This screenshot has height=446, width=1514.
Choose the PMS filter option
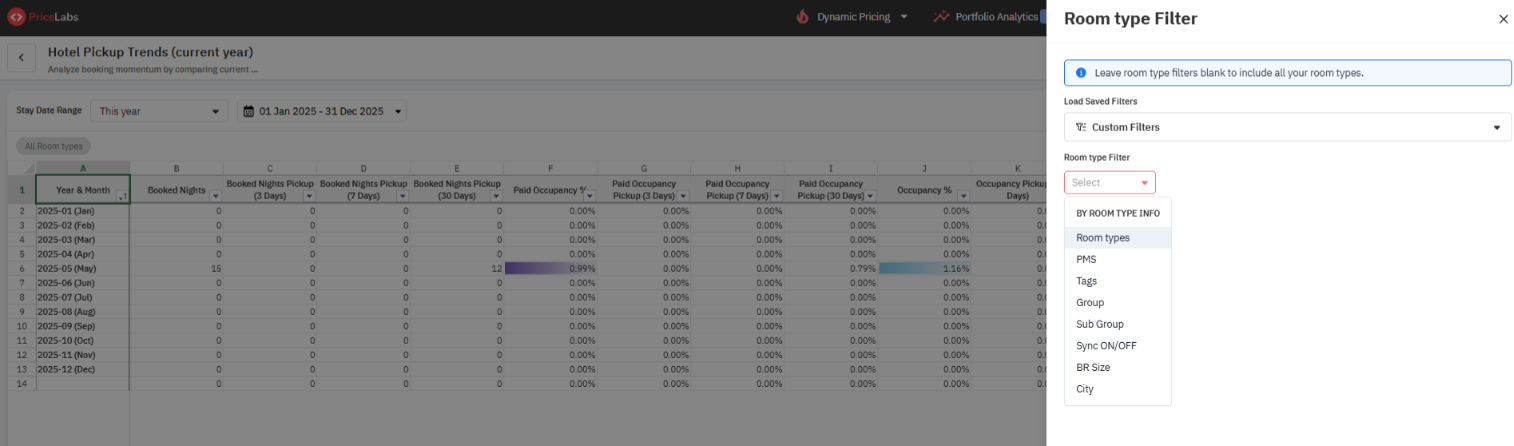click(x=1086, y=259)
